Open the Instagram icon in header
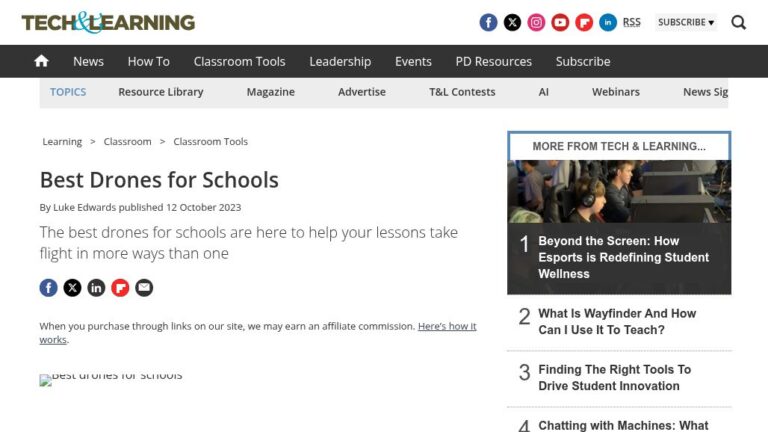This screenshot has height=432, width=768. click(x=536, y=23)
